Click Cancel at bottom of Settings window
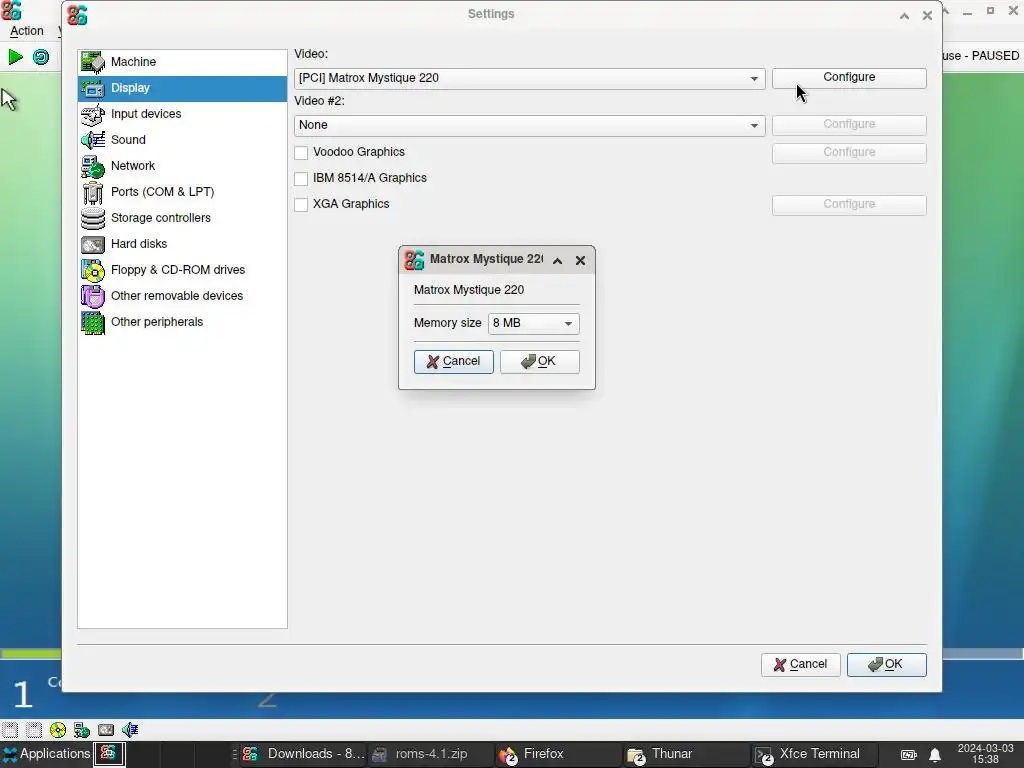The width and height of the screenshot is (1024, 768). tap(801, 665)
